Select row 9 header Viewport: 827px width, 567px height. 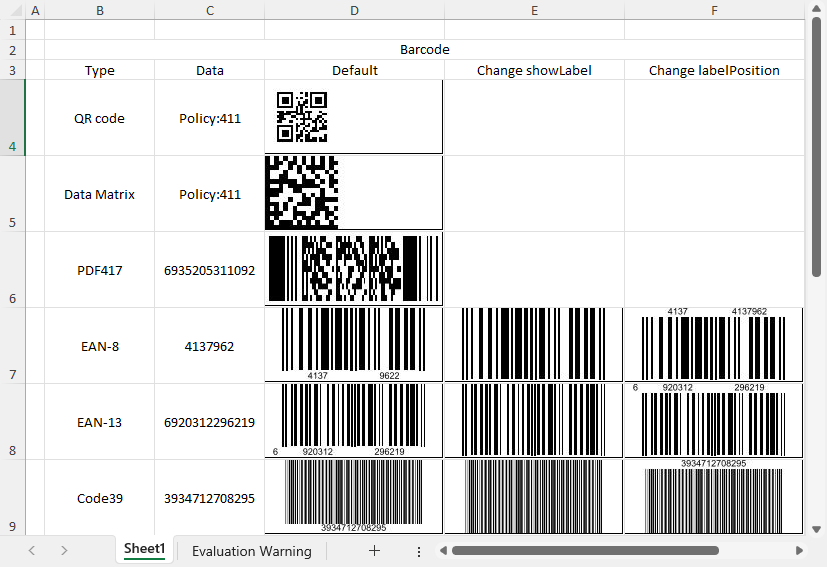coord(13,497)
